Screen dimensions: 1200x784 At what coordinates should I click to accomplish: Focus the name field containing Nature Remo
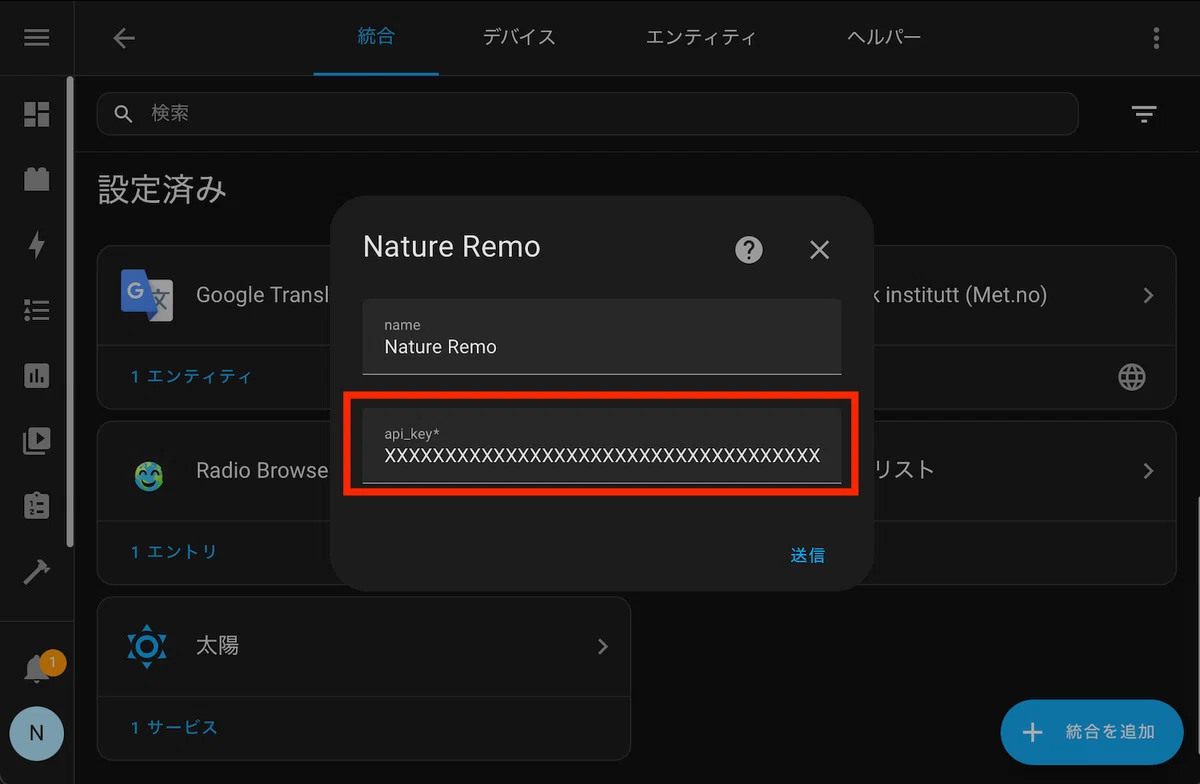coord(602,337)
